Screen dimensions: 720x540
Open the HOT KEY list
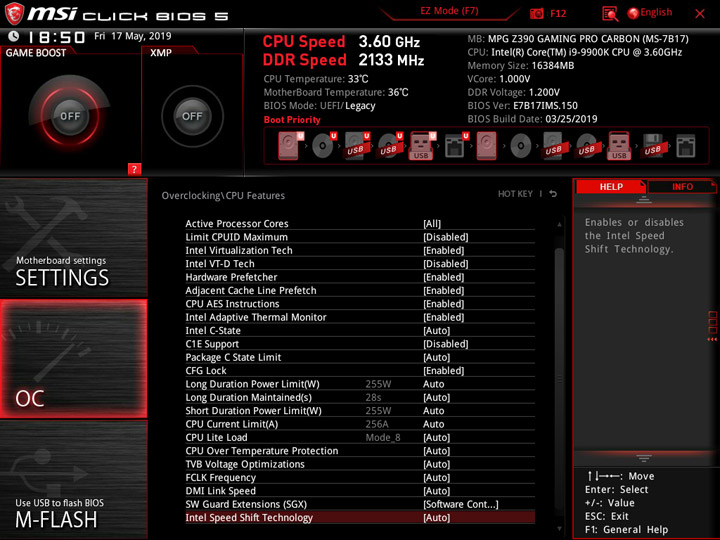tap(515, 194)
